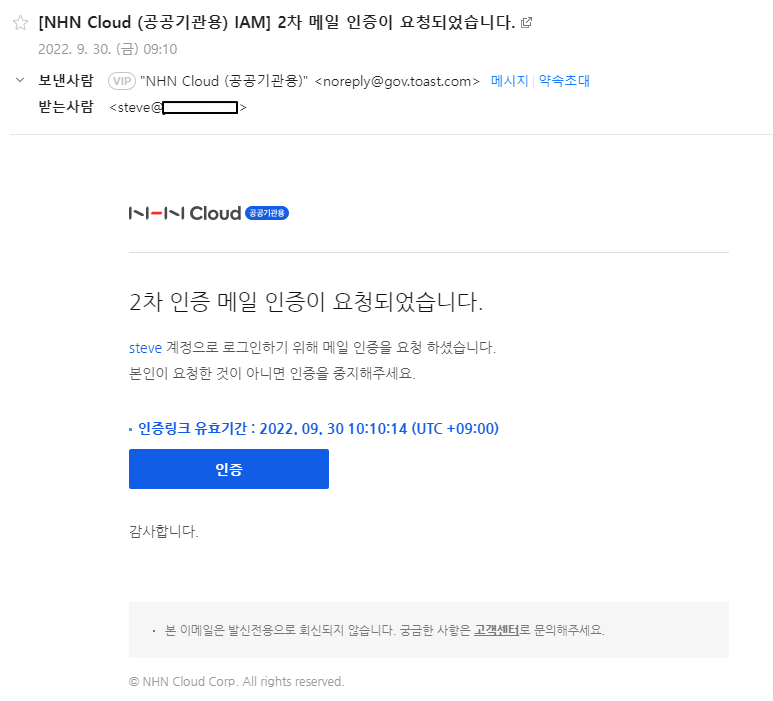Click the recipient steve@ address
Image resolution: width=773 pixels, height=701 pixels.
pyautogui.click(x=178, y=107)
